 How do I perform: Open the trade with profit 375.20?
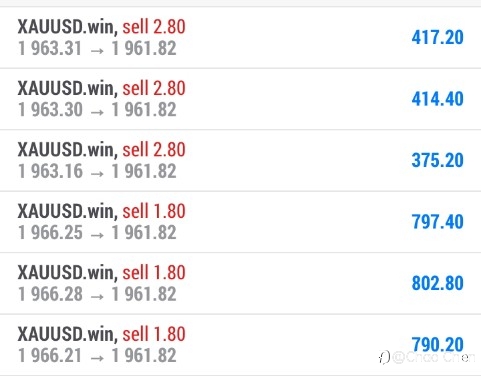(x=240, y=160)
